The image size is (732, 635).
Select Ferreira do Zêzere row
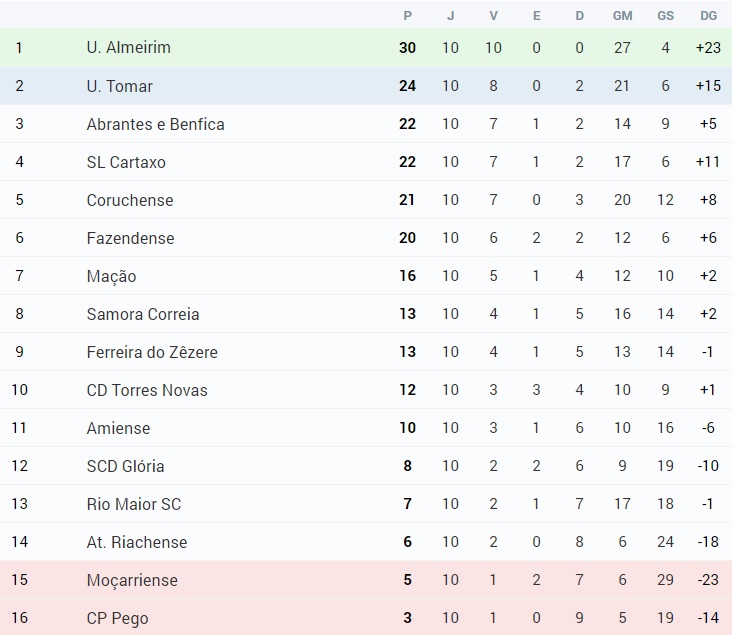(x=366, y=352)
